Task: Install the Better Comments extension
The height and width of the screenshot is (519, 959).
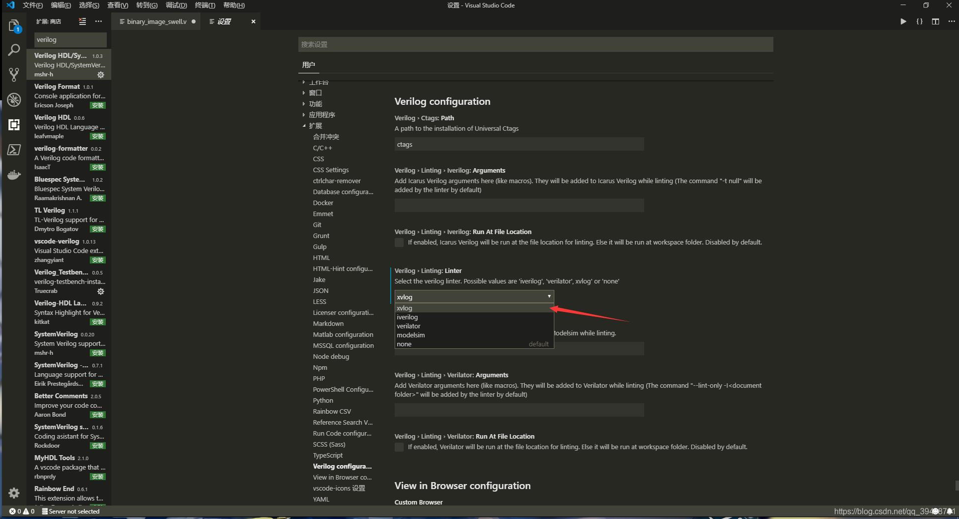Action: pos(98,414)
